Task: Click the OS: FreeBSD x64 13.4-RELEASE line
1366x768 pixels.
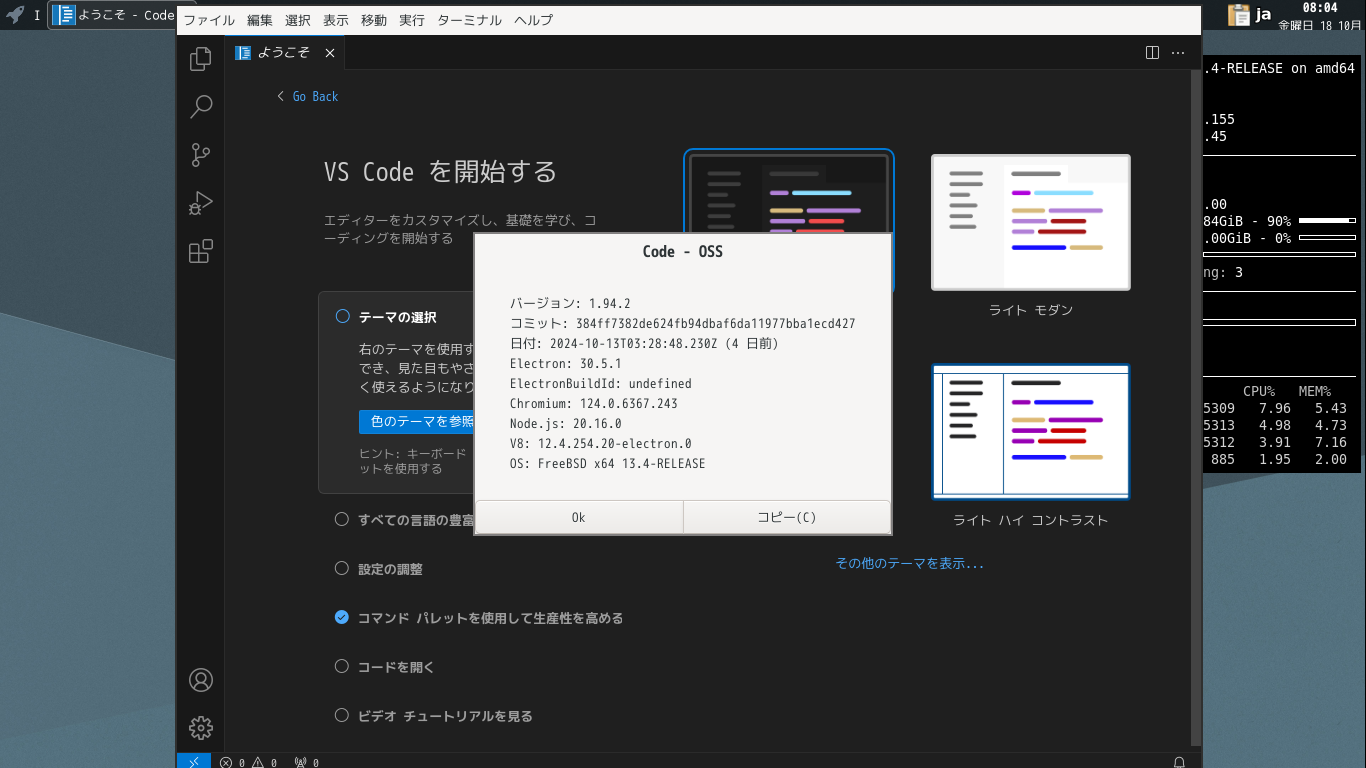Action: (x=607, y=463)
